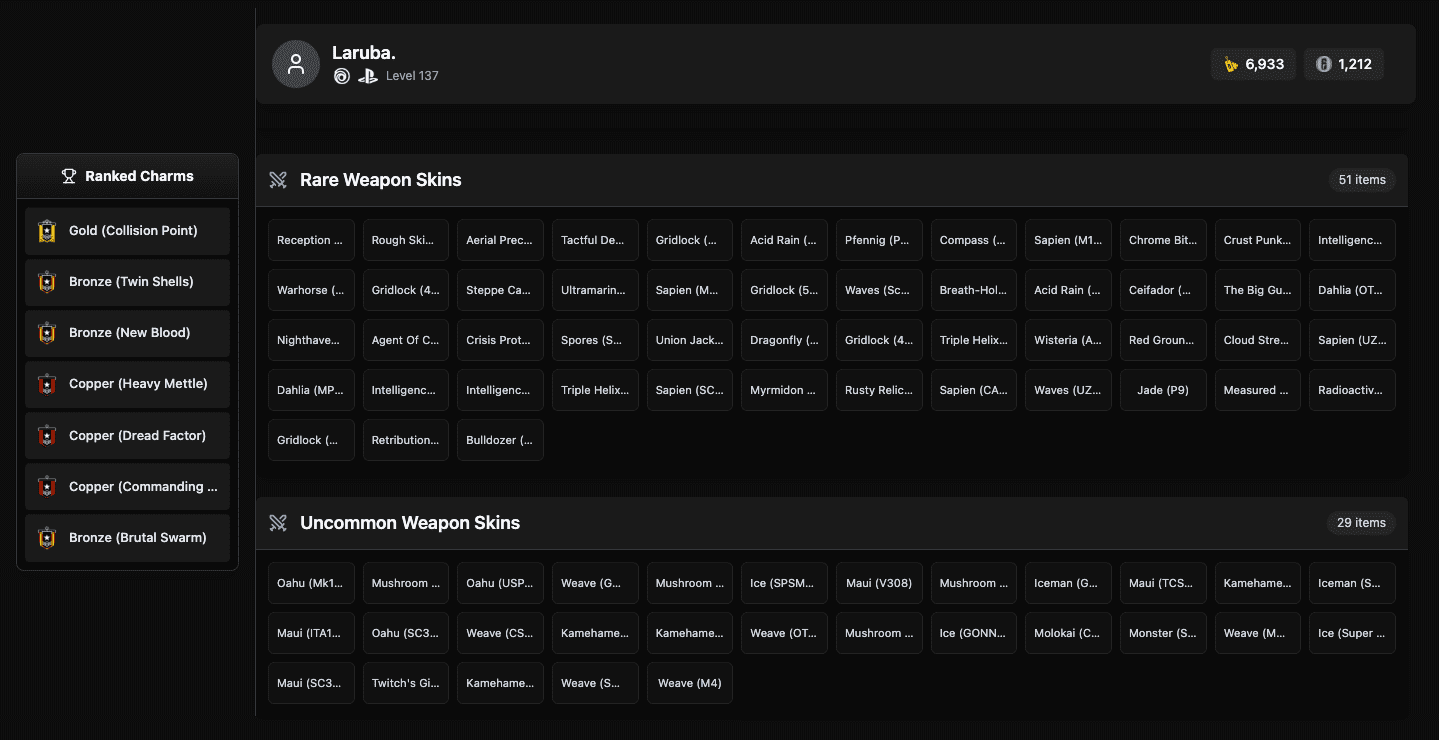This screenshot has width=1439, height=740.
Task: Select the Weave (M4) weapon skin
Action: 689,683
